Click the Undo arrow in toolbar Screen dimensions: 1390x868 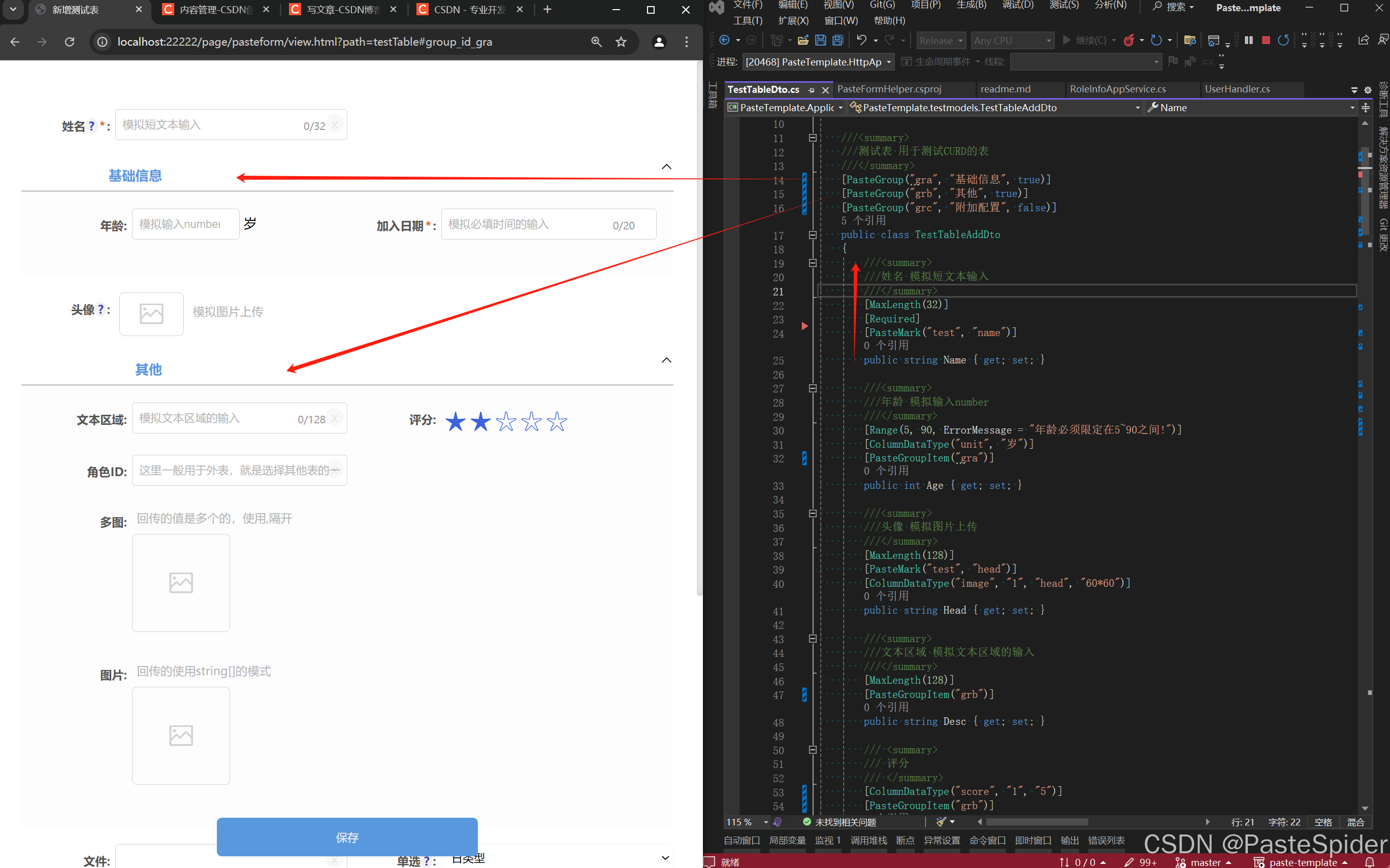861,40
